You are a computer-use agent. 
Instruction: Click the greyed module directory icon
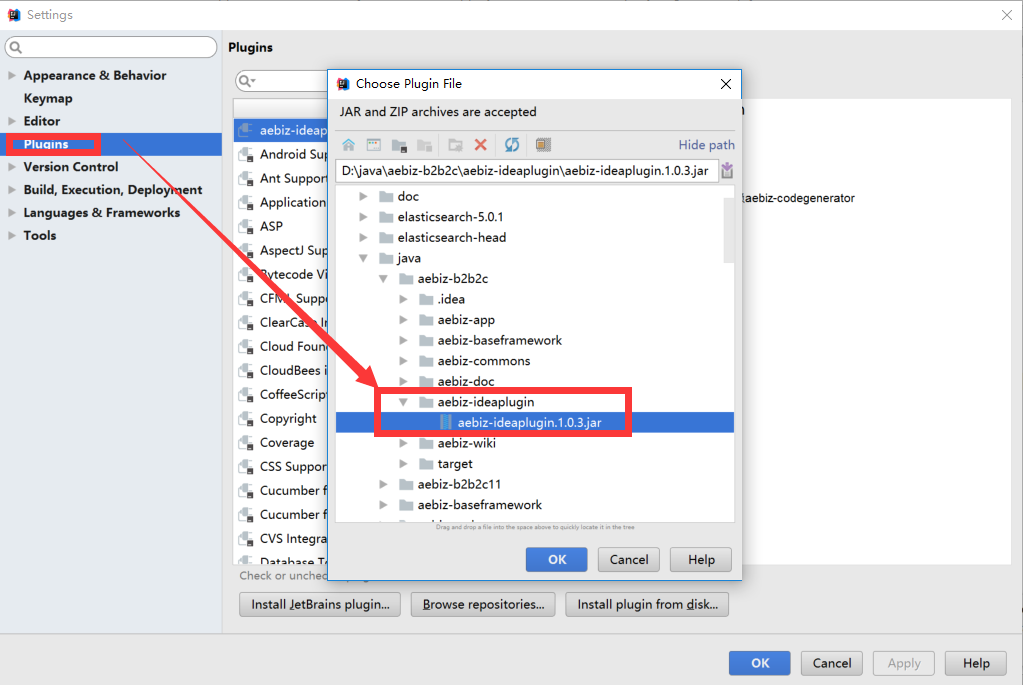click(425, 145)
